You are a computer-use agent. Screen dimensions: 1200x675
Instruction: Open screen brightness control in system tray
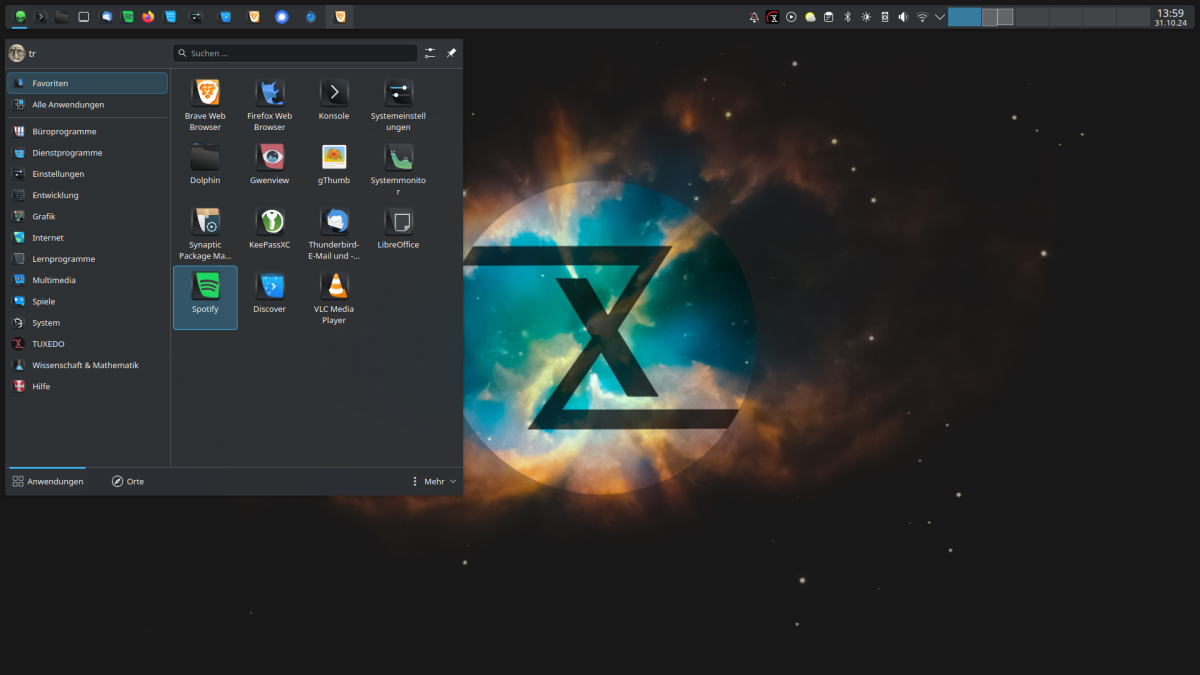coord(866,17)
